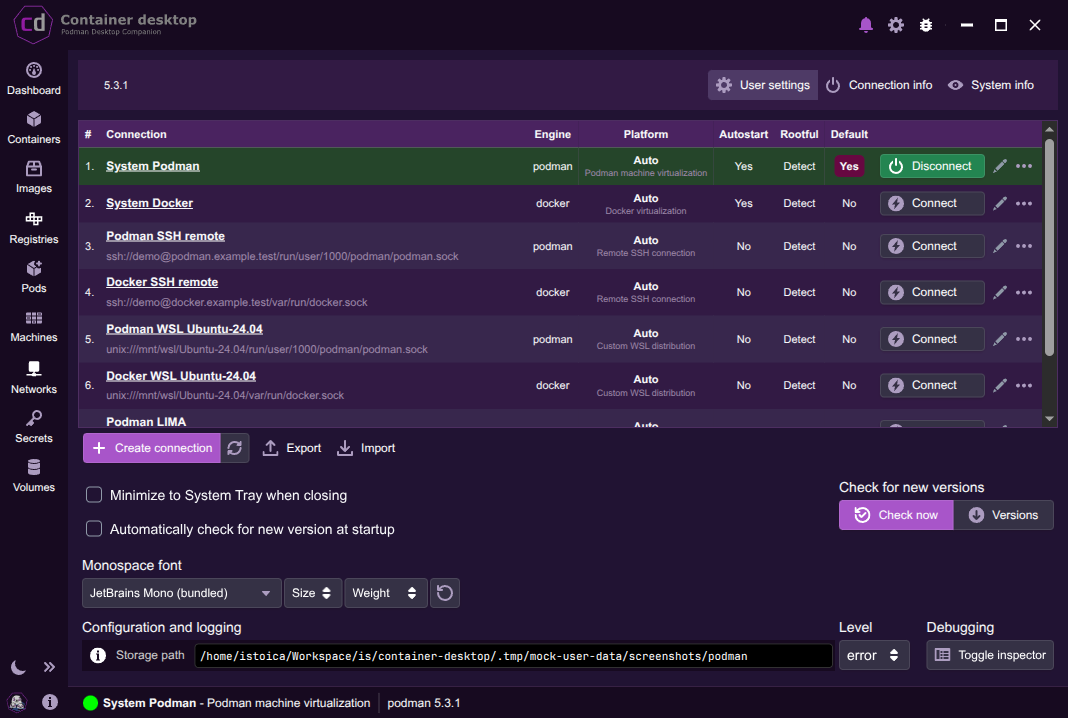Image resolution: width=1068 pixels, height=718 pixels.
Task: Expand the sidebar with double chevron
Action: [49, 667]
